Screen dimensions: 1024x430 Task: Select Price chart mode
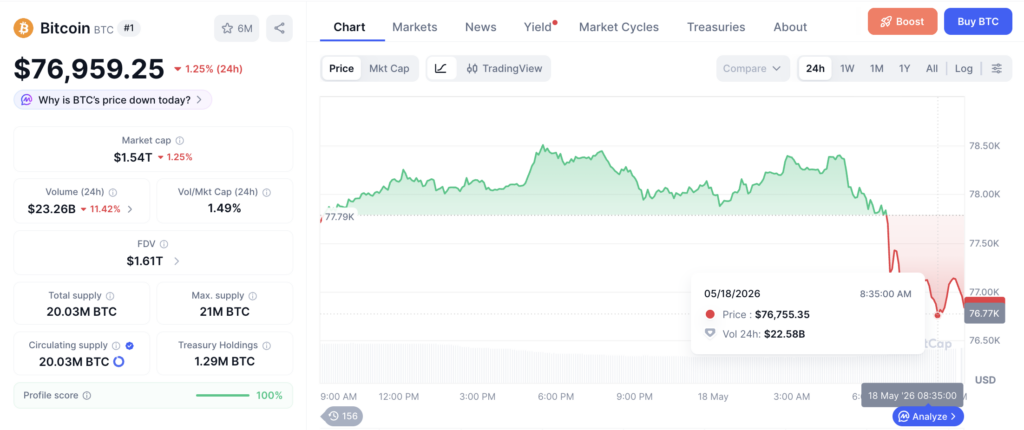(x=341, y=69)
